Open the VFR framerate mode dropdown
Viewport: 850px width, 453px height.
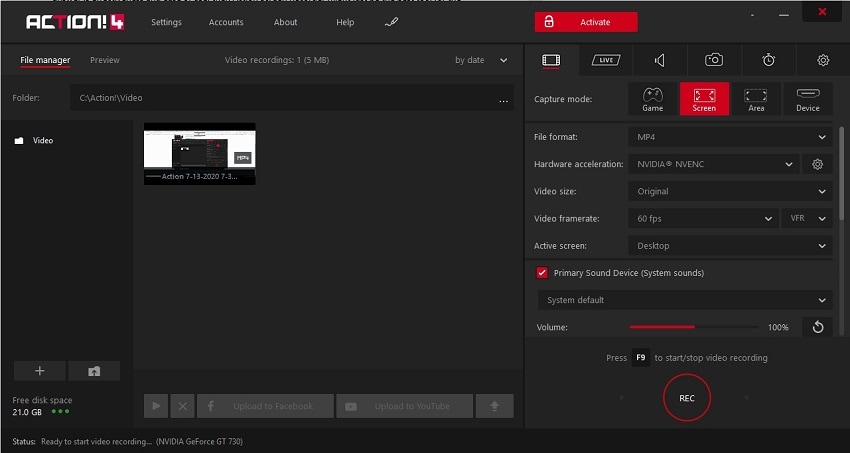(807, 218)
